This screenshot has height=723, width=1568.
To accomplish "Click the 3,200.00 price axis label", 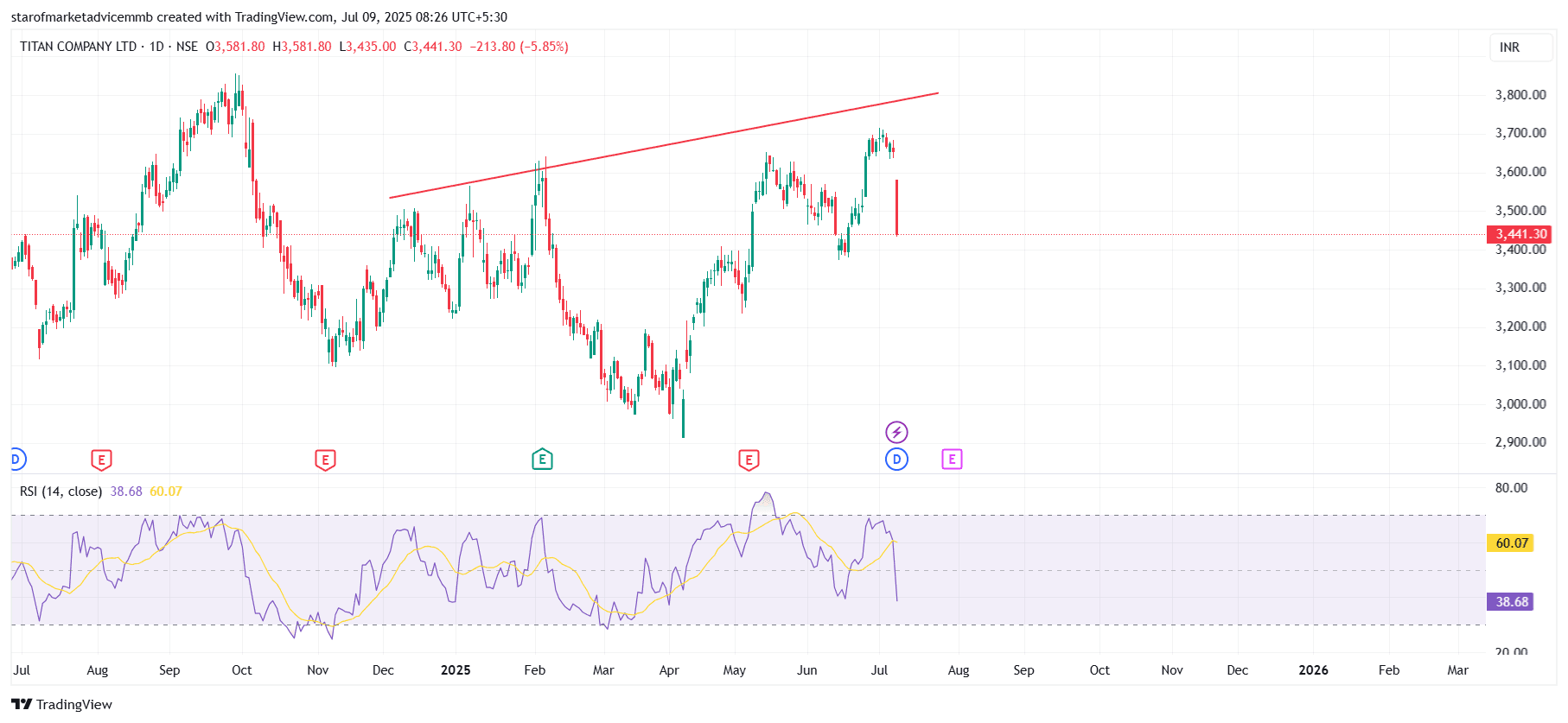I will coord(1520,327).
